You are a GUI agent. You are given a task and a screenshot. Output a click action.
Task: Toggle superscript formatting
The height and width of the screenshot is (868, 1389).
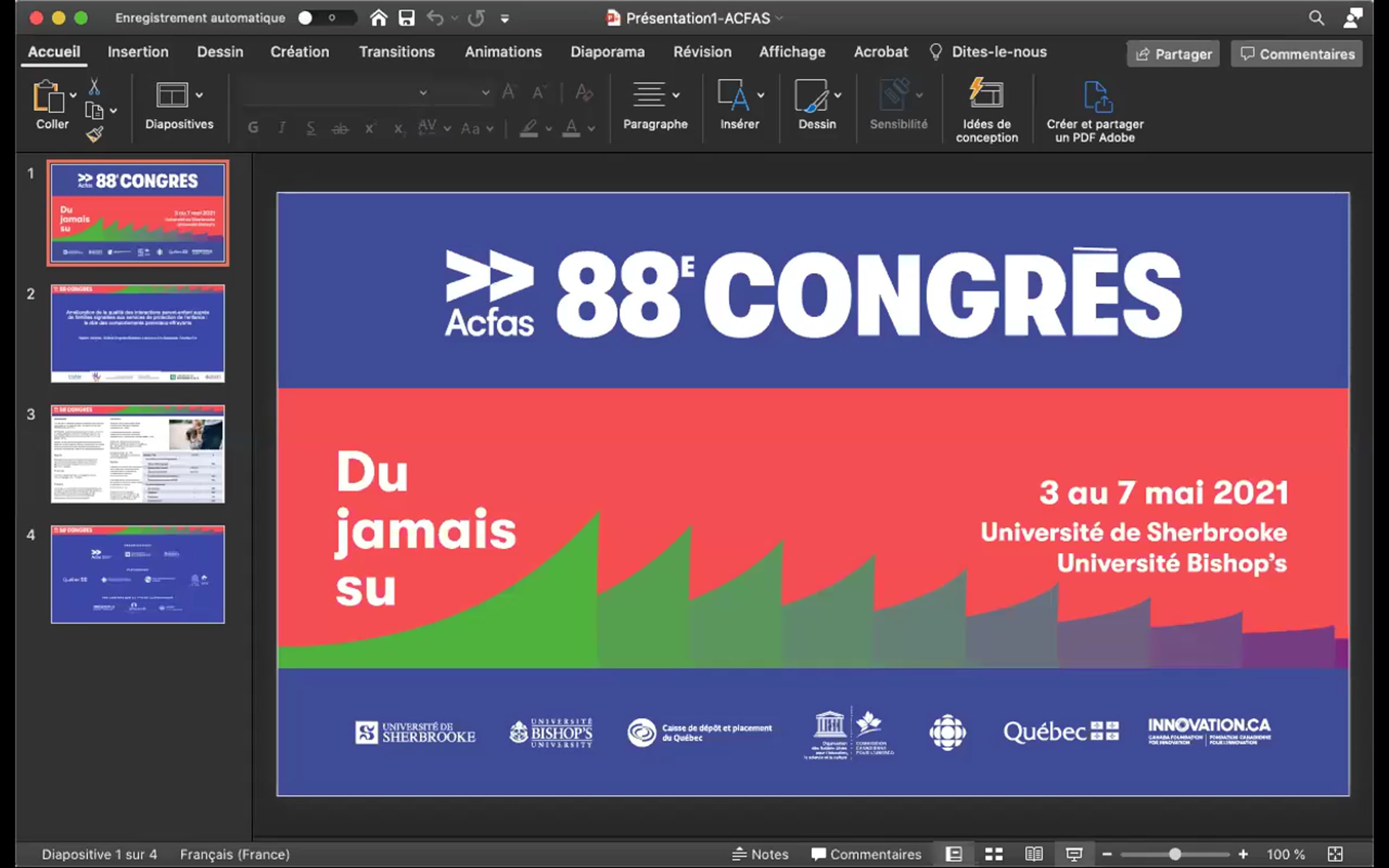coord(370,127)
